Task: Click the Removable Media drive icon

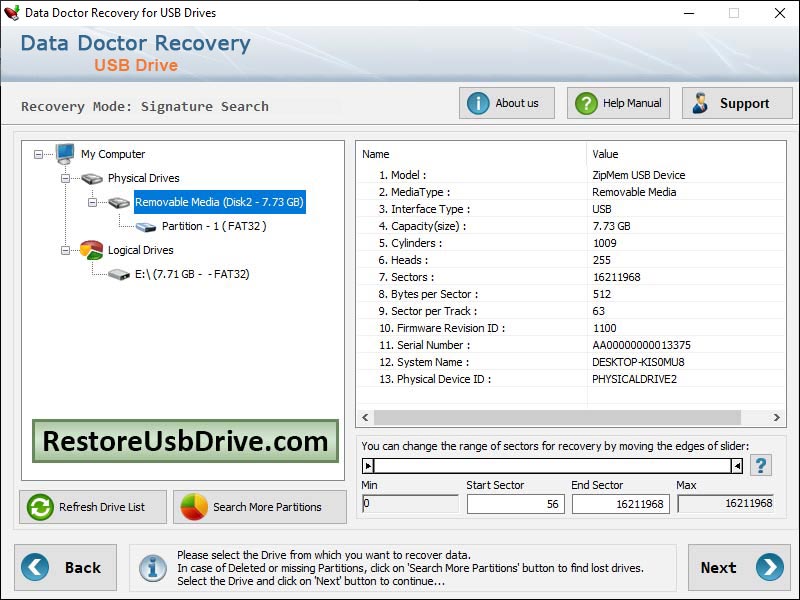Action: tap(118, 202)
